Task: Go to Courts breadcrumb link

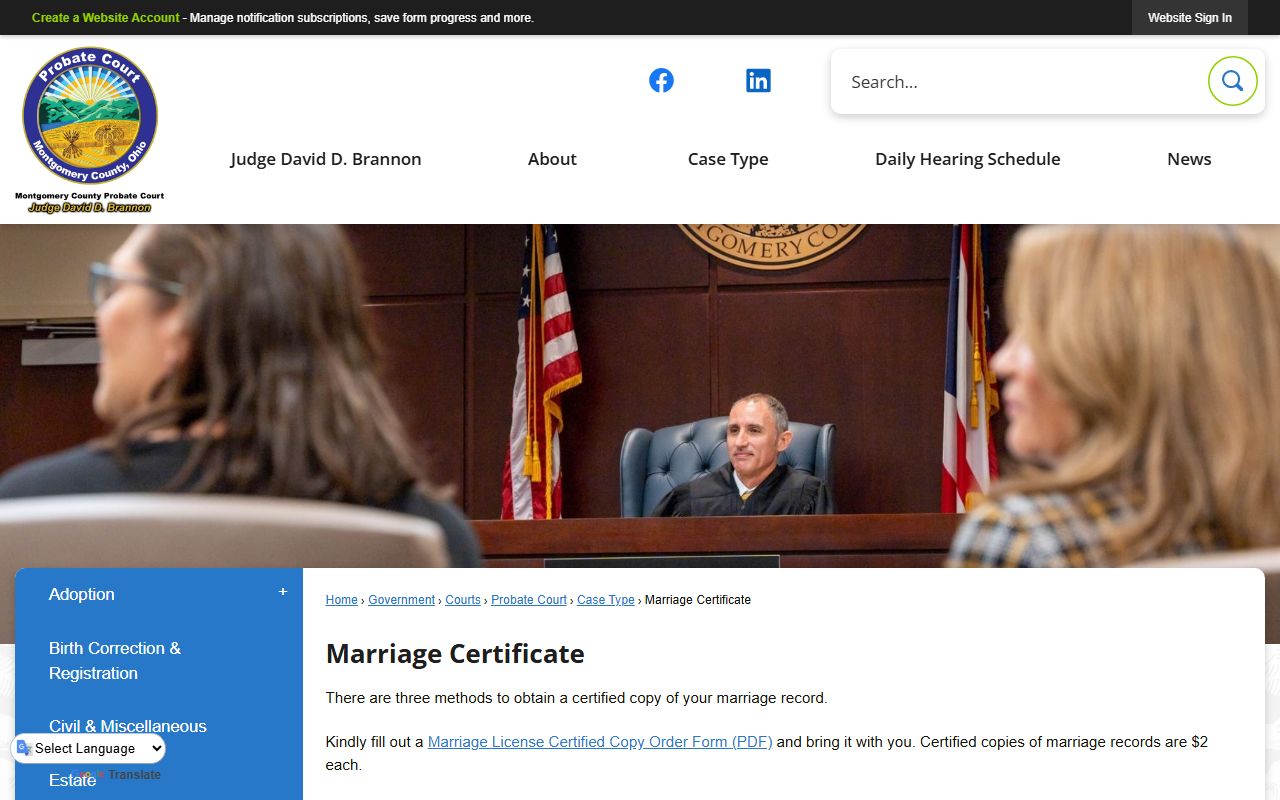Action: pyautogui.click(x=463, y=600)
